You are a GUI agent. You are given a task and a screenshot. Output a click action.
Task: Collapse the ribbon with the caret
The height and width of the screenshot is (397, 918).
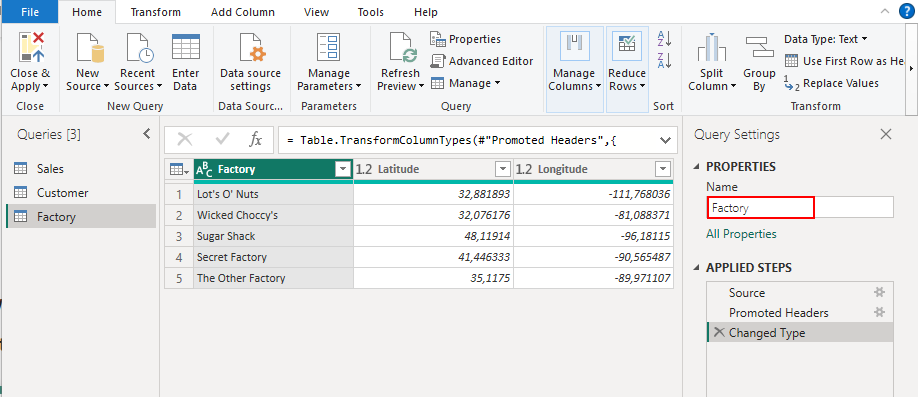point(885,12)
